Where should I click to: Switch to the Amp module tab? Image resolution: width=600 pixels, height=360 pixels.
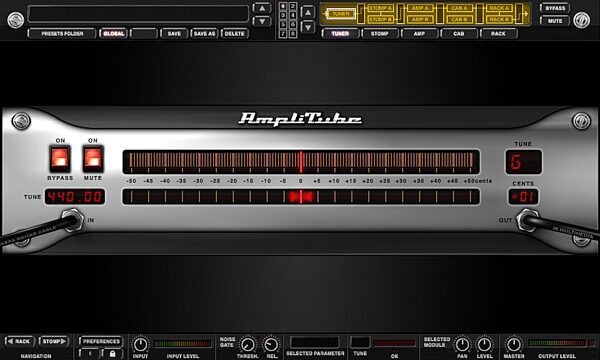pyautogui.click(x=419, y=34)
